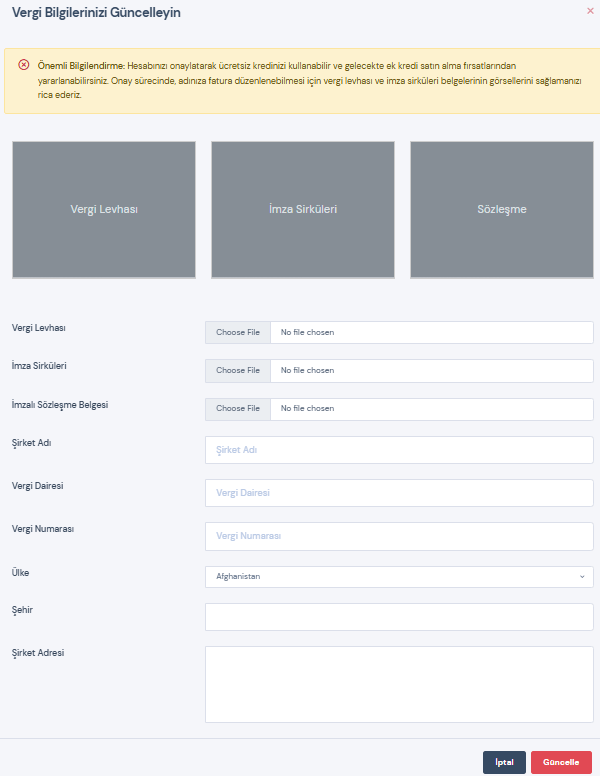Screen dimensions: 600x776
Task: Click the empty Şehir input field
Action: coord(399,617)
